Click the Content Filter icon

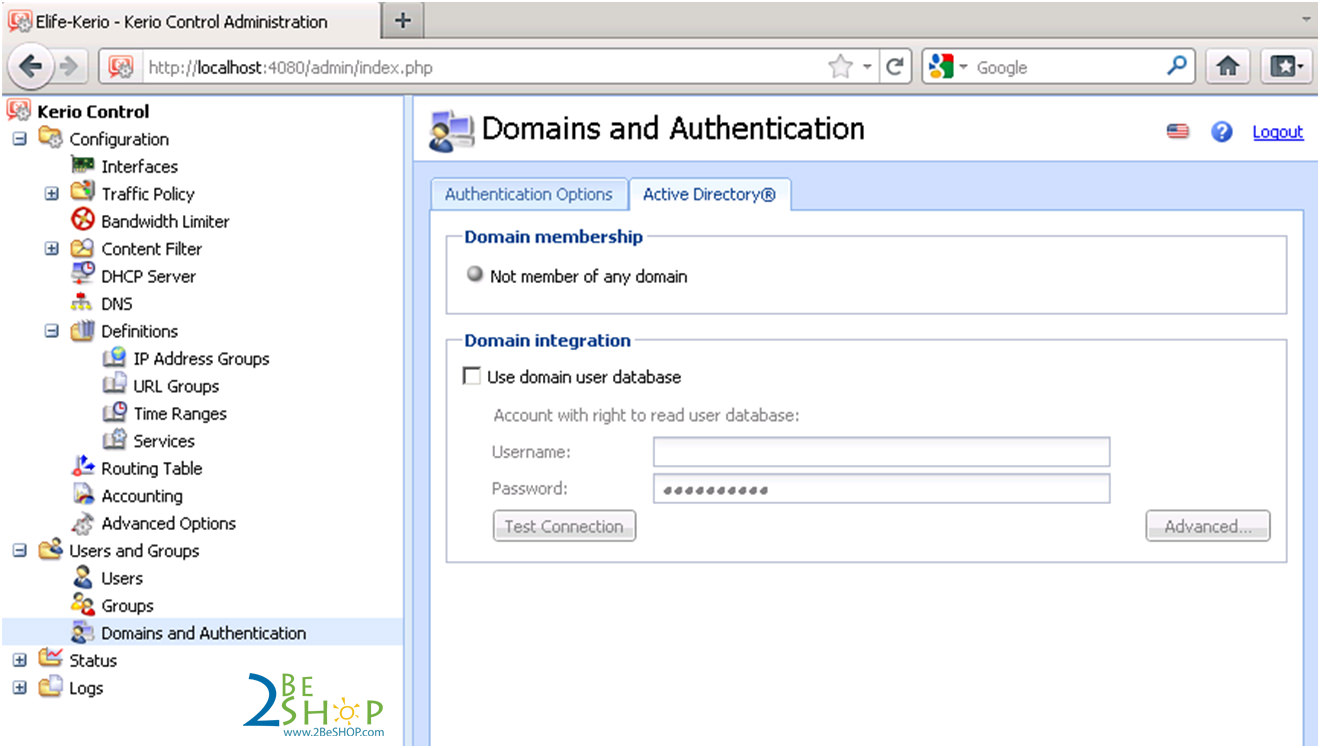(83, 248)
